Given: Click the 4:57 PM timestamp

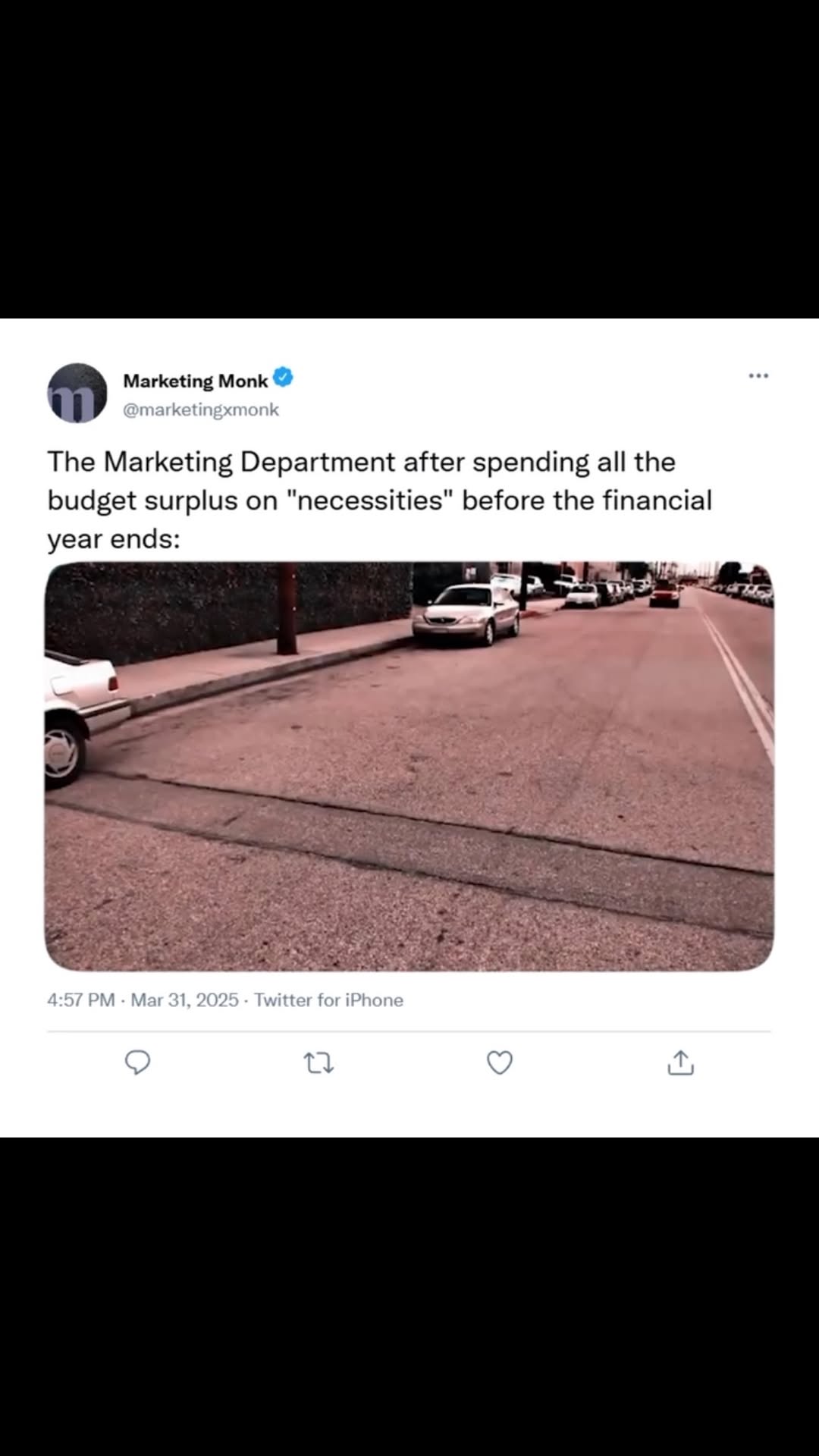Looking at the screenshot, I should (81, 999).
